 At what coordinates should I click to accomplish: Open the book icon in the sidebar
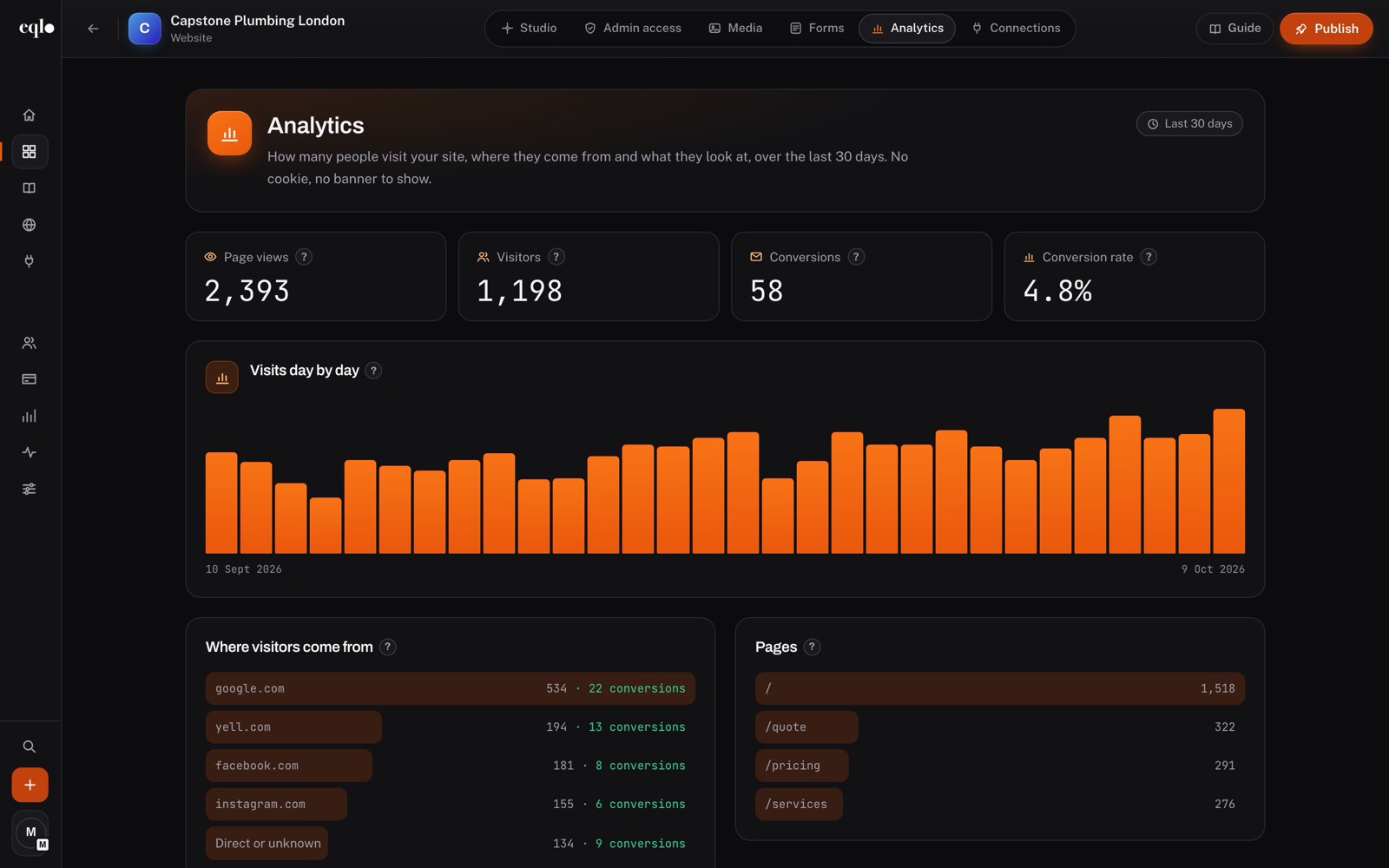29,187
